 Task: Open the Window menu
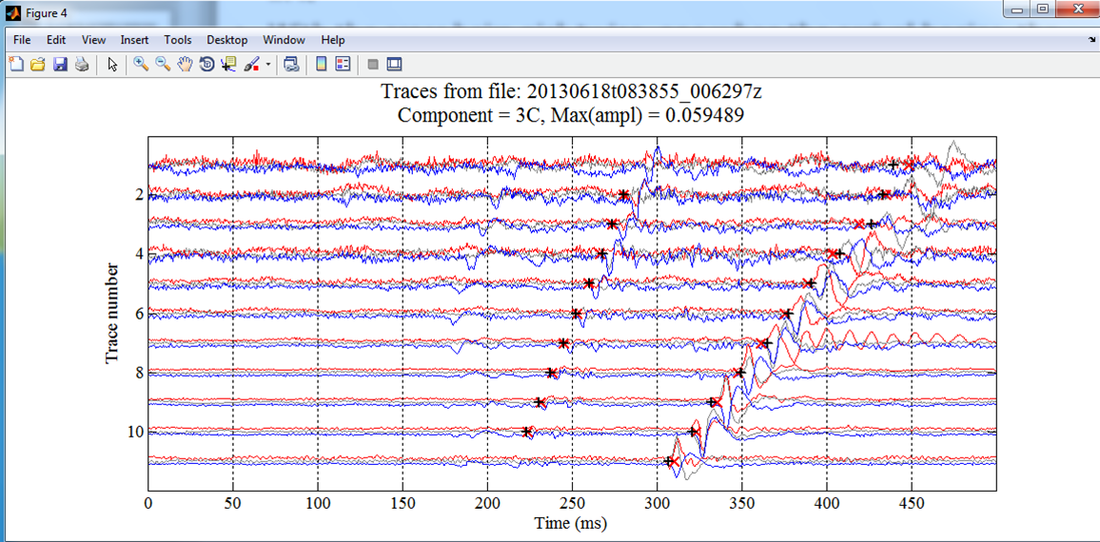[284, 40]
